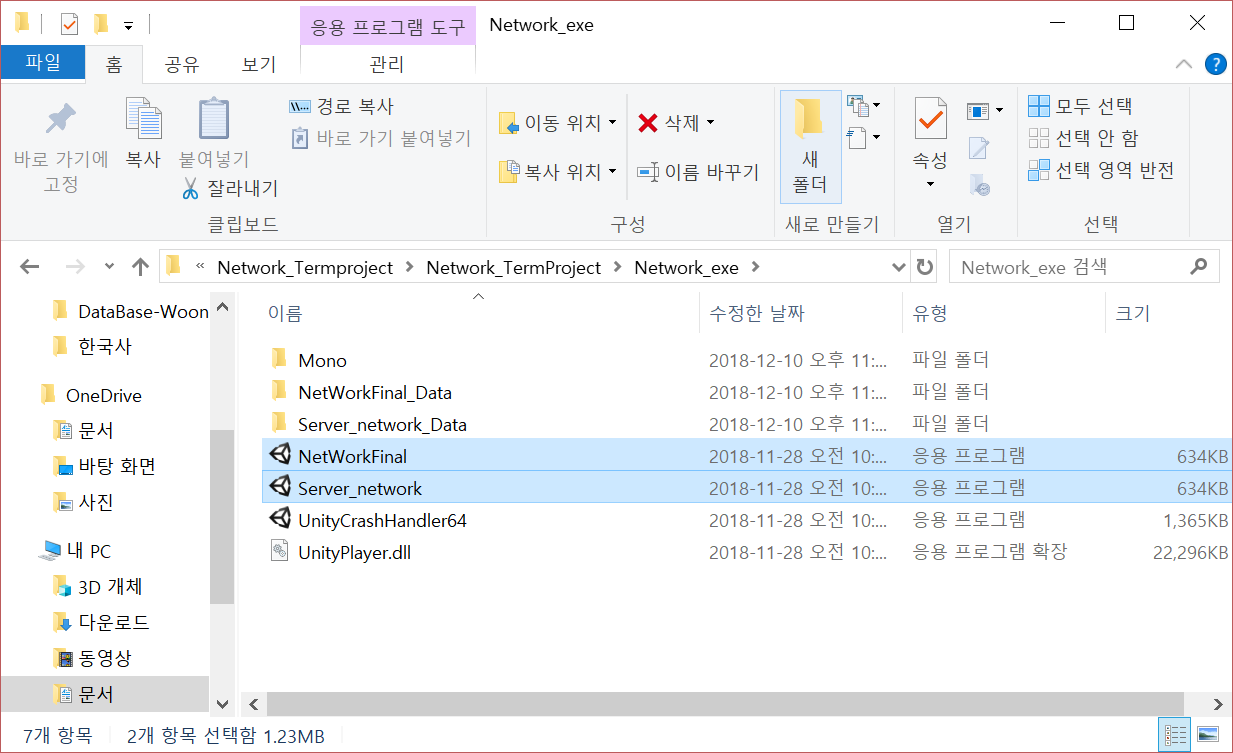Switch to Details view in status bar
The height and width of the screenshot is (753, 1233).
(1174, 735)
